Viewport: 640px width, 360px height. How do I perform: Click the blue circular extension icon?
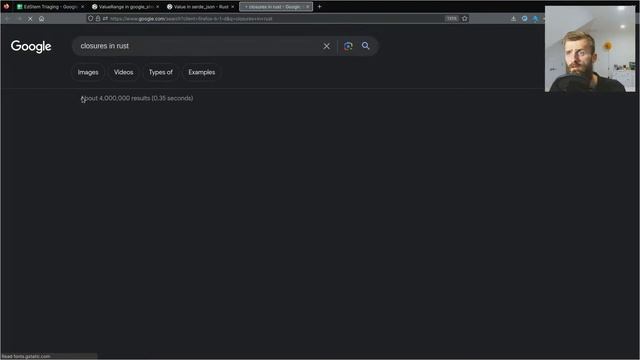524,19
